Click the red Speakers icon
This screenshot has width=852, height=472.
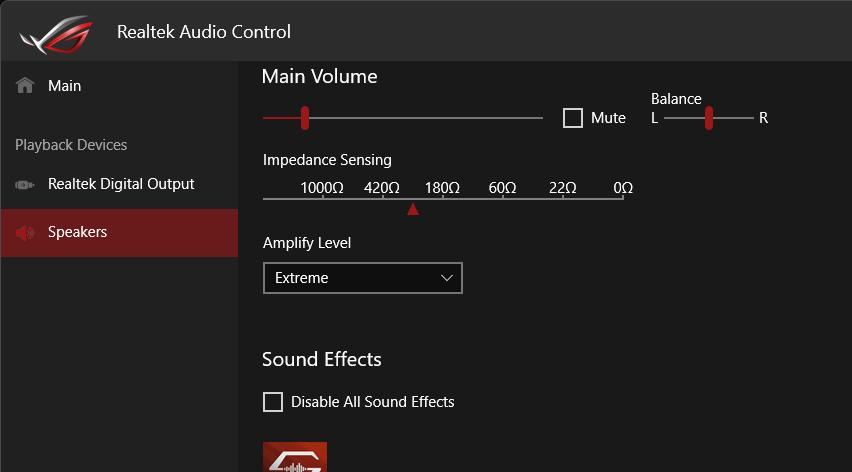pyautogui.click(x=24, y=232)
